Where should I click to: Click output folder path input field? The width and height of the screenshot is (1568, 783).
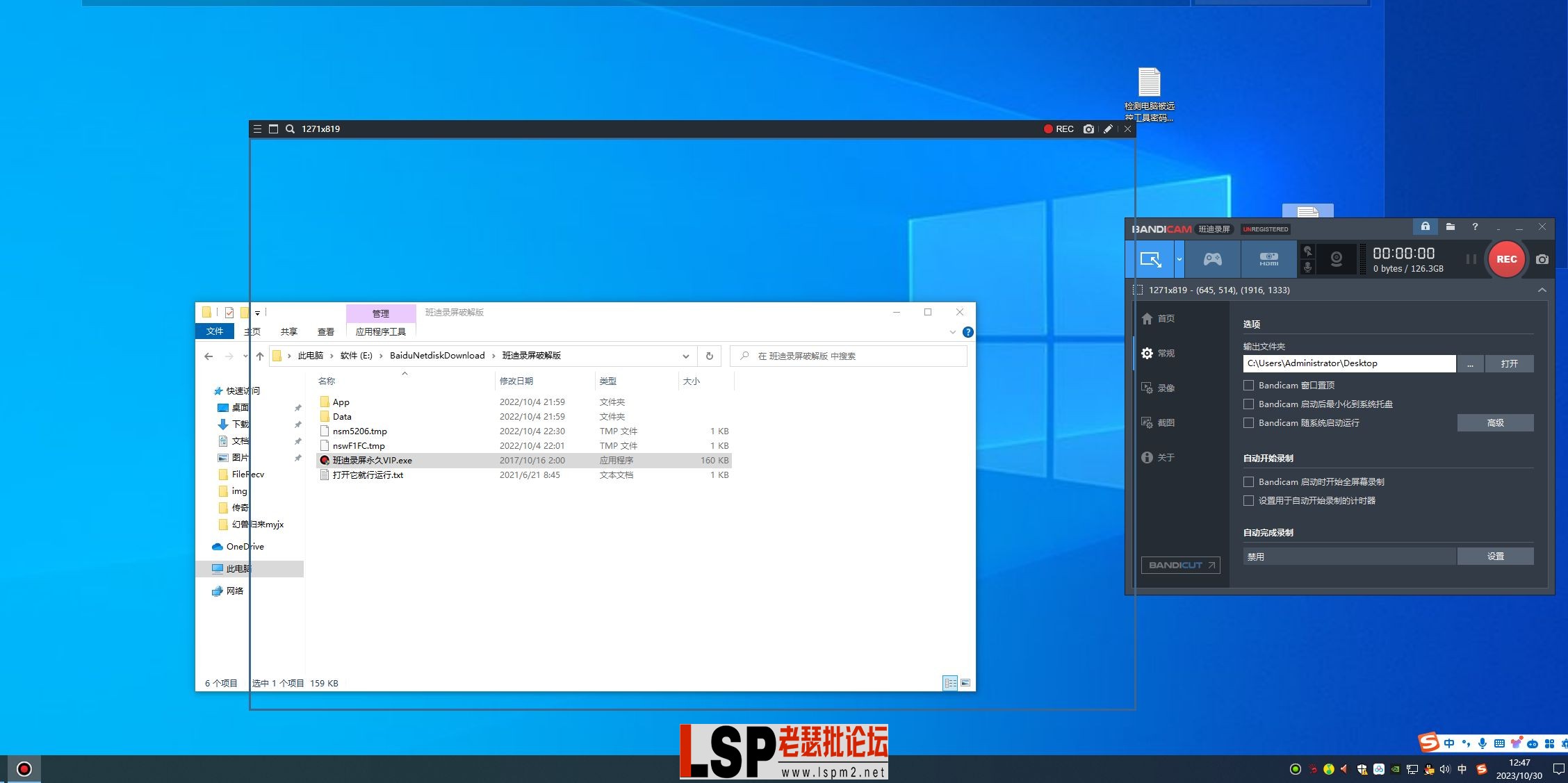[x=1349, y=363]
